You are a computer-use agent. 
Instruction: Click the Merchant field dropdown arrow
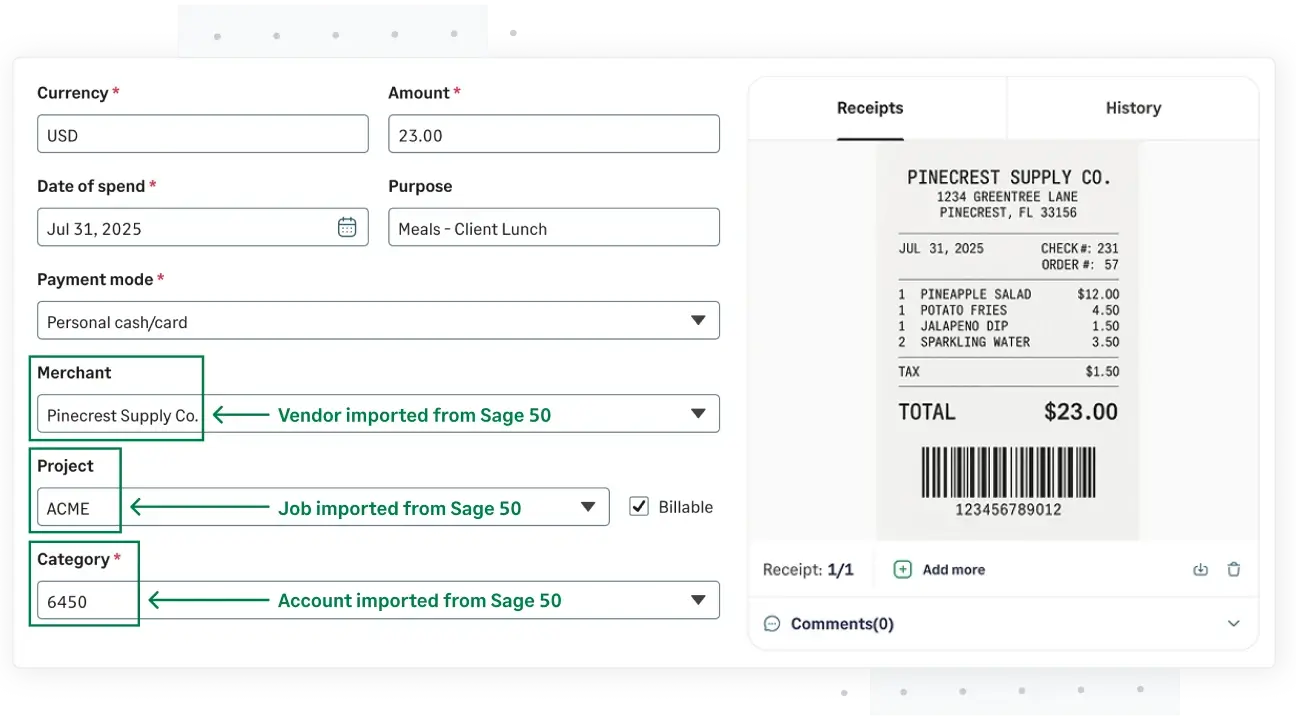click(699, 413)
